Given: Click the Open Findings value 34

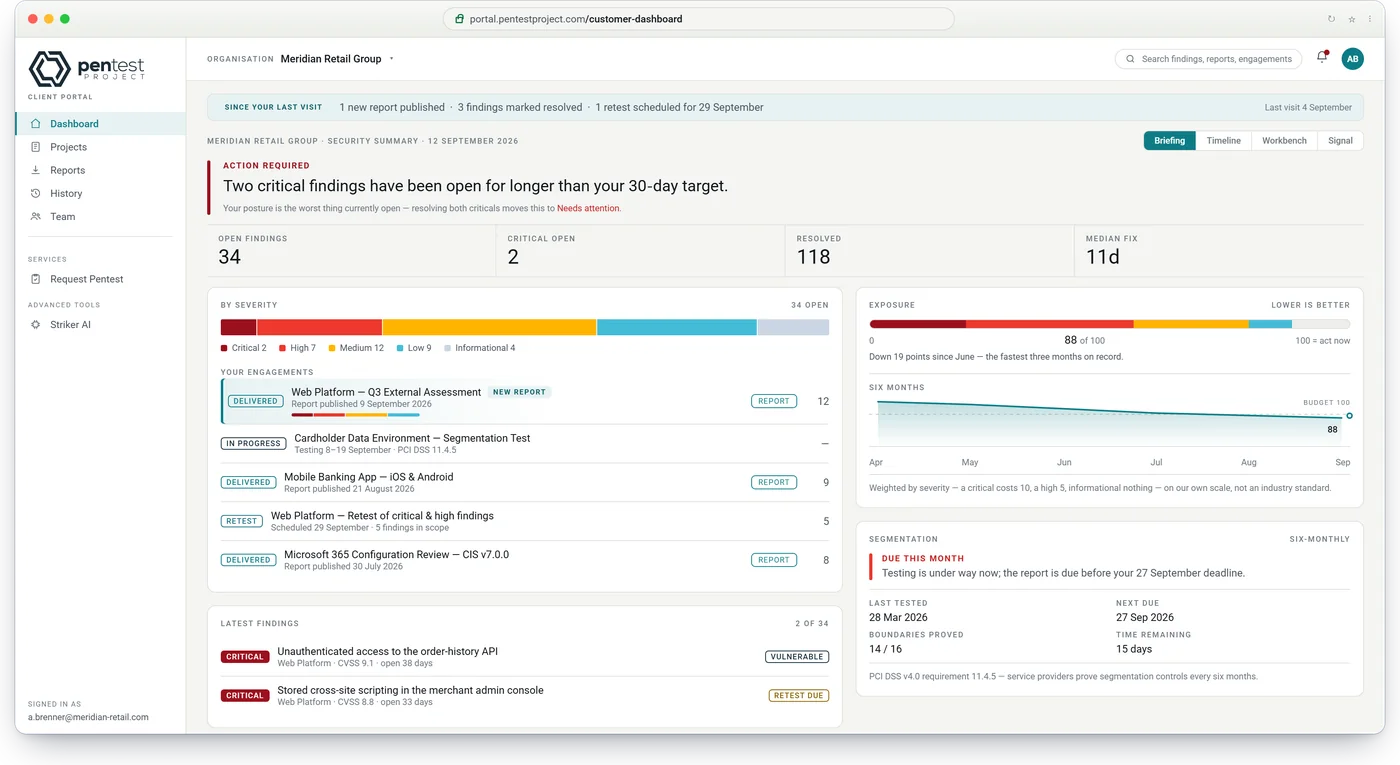Looking at the screenshot, I should coord(230,257).
